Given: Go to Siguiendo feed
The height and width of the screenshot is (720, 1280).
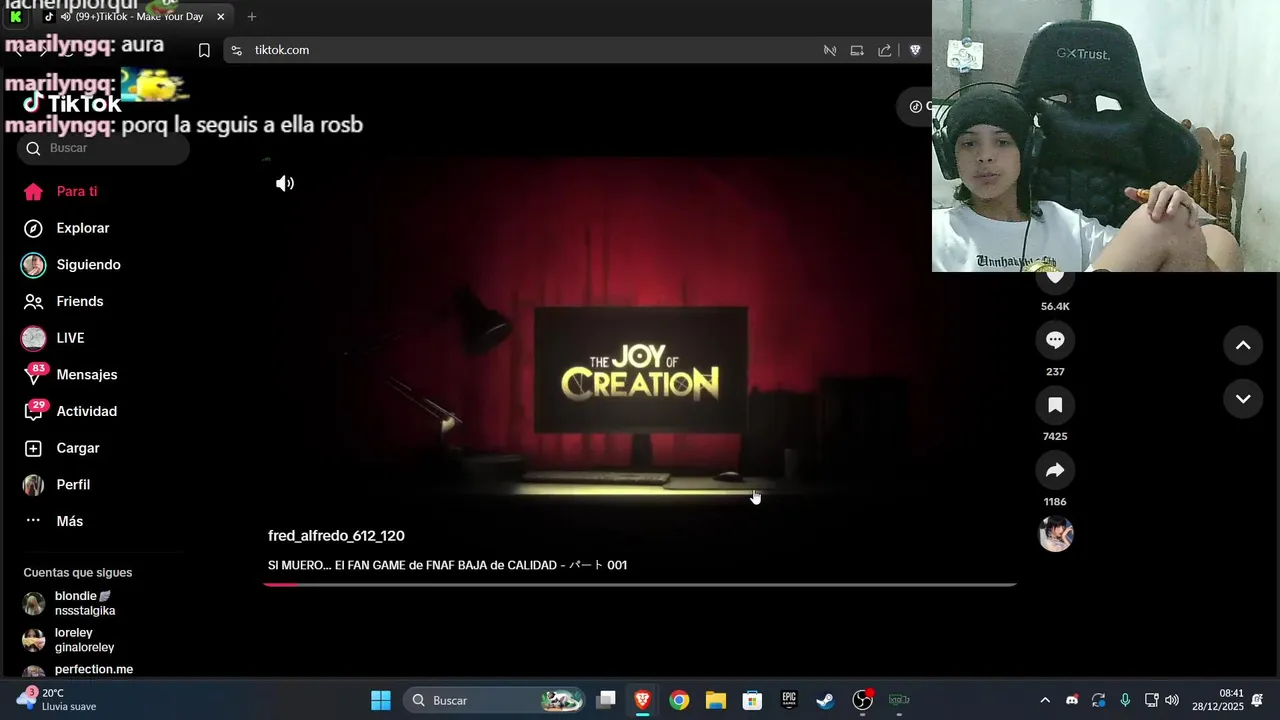Looking at the screenshot, I should click(x=71, y=265).
